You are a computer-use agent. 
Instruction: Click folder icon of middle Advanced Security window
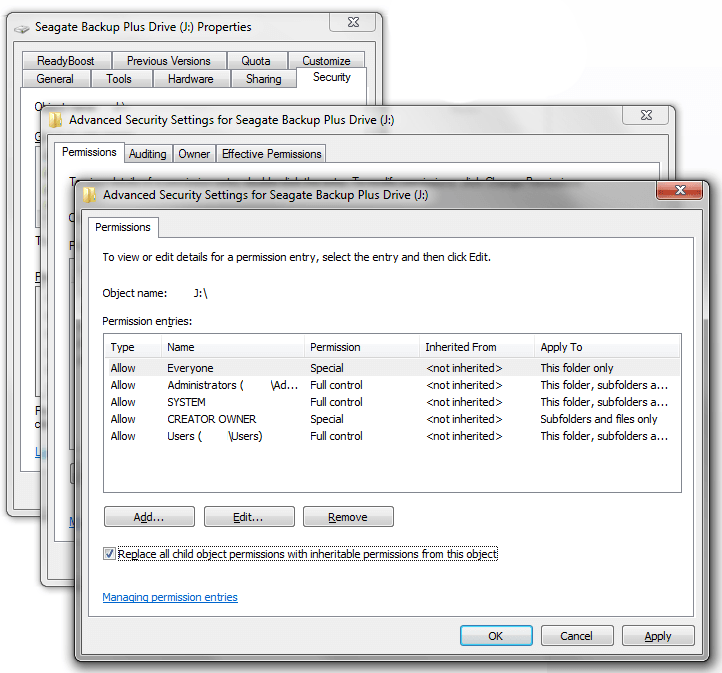point(55,120)
